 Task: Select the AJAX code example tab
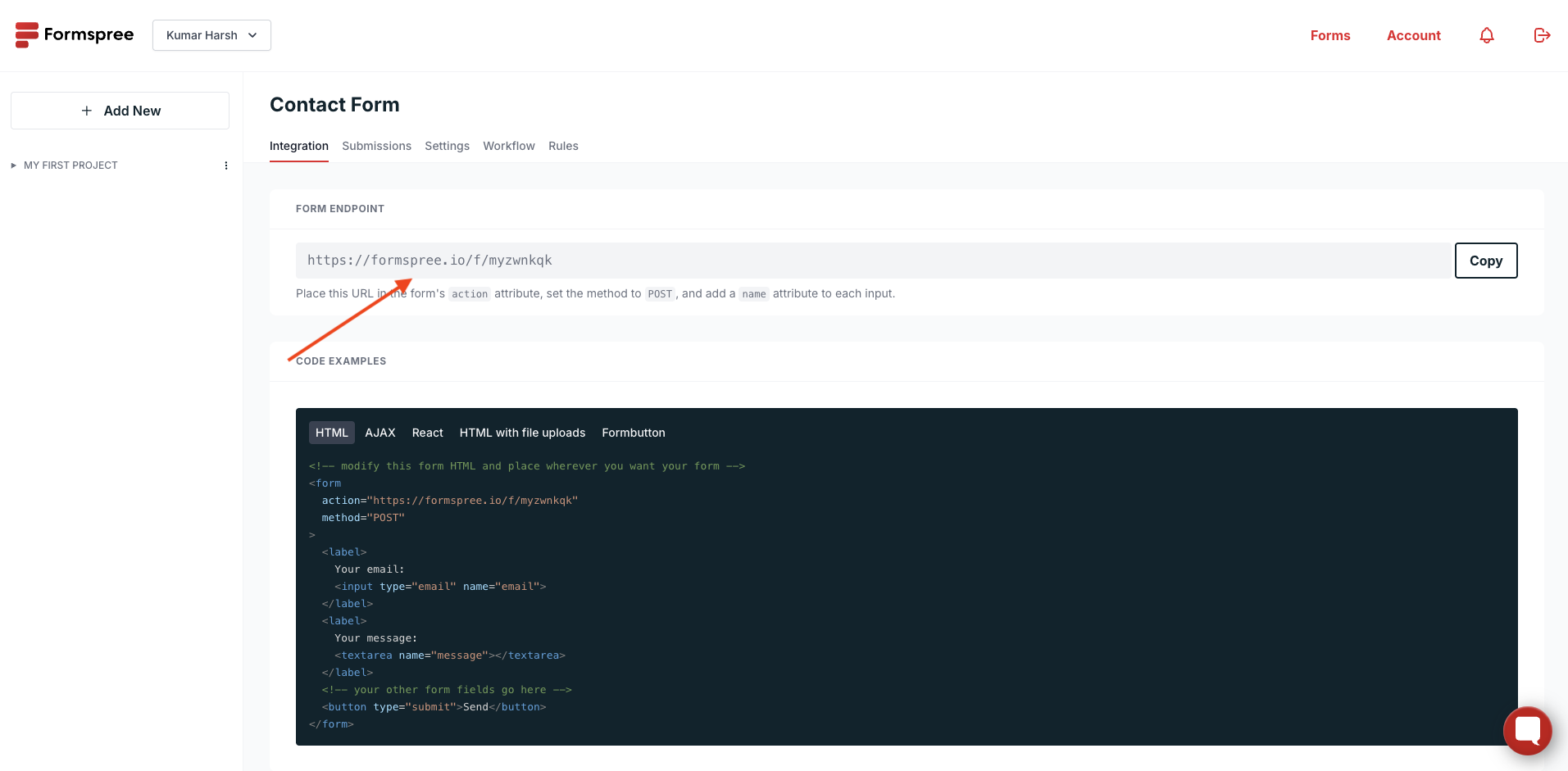point(380,433)
